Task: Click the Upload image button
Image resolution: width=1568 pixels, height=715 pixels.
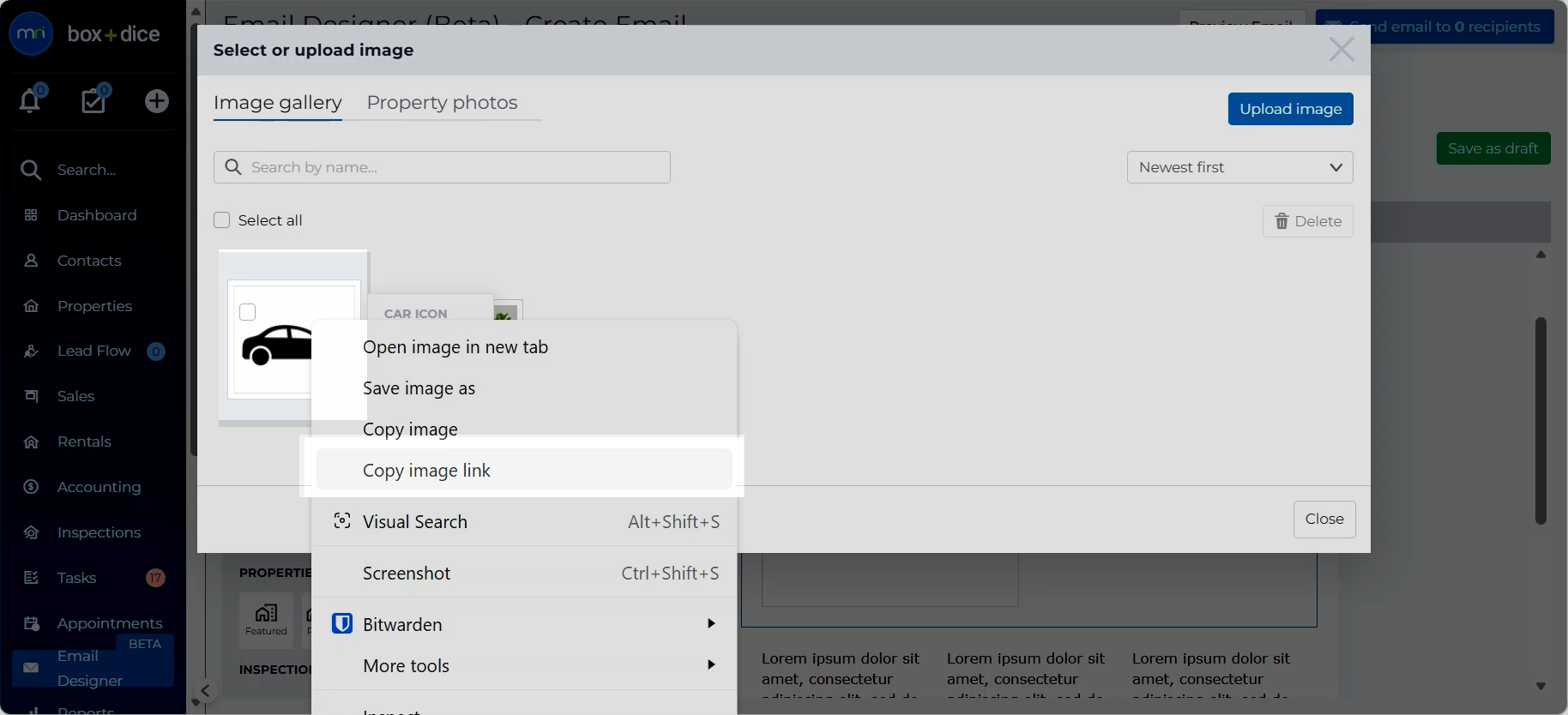Action: (1290, 109)
